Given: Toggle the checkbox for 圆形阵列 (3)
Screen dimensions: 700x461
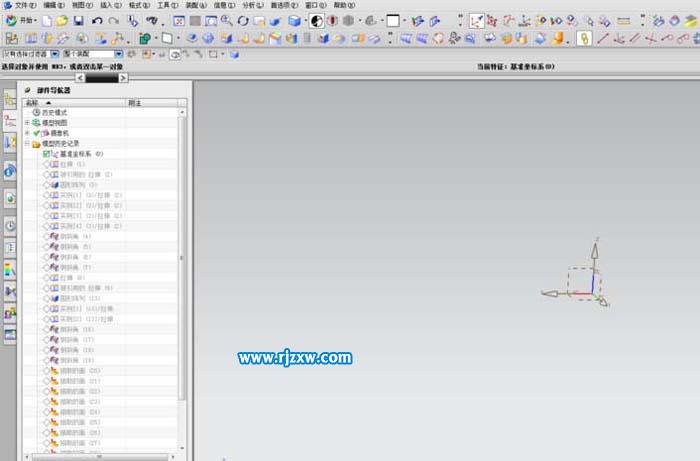Looking at the screenshot, I should (x=46, y=185).
